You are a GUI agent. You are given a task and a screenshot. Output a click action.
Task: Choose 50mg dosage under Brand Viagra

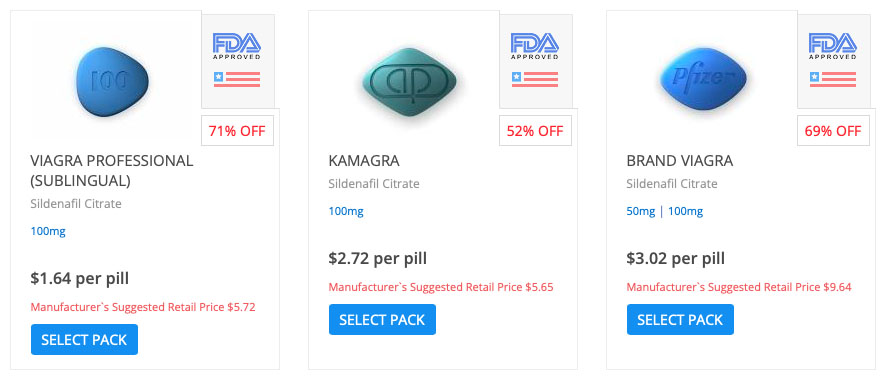pyautogui.click(x=641, y=211)
